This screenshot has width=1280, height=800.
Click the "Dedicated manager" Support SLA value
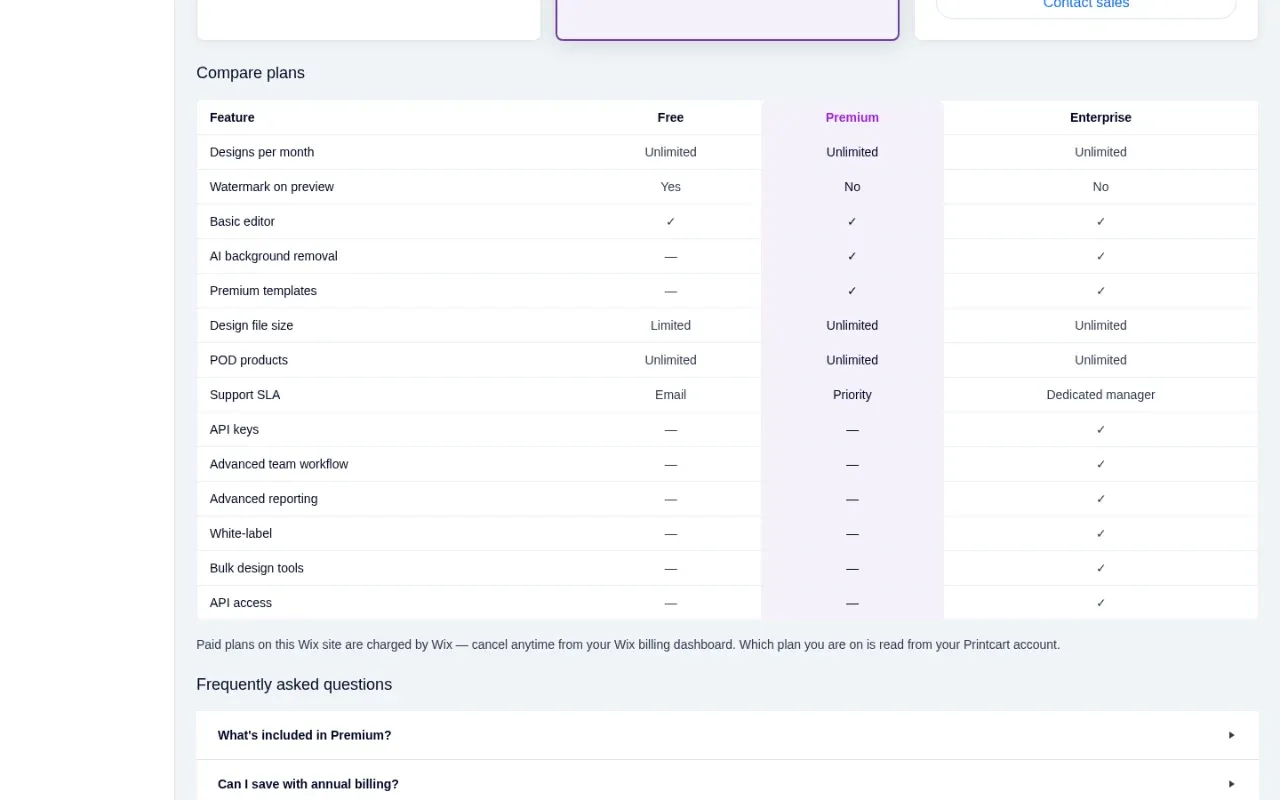tap(1100, 395)
